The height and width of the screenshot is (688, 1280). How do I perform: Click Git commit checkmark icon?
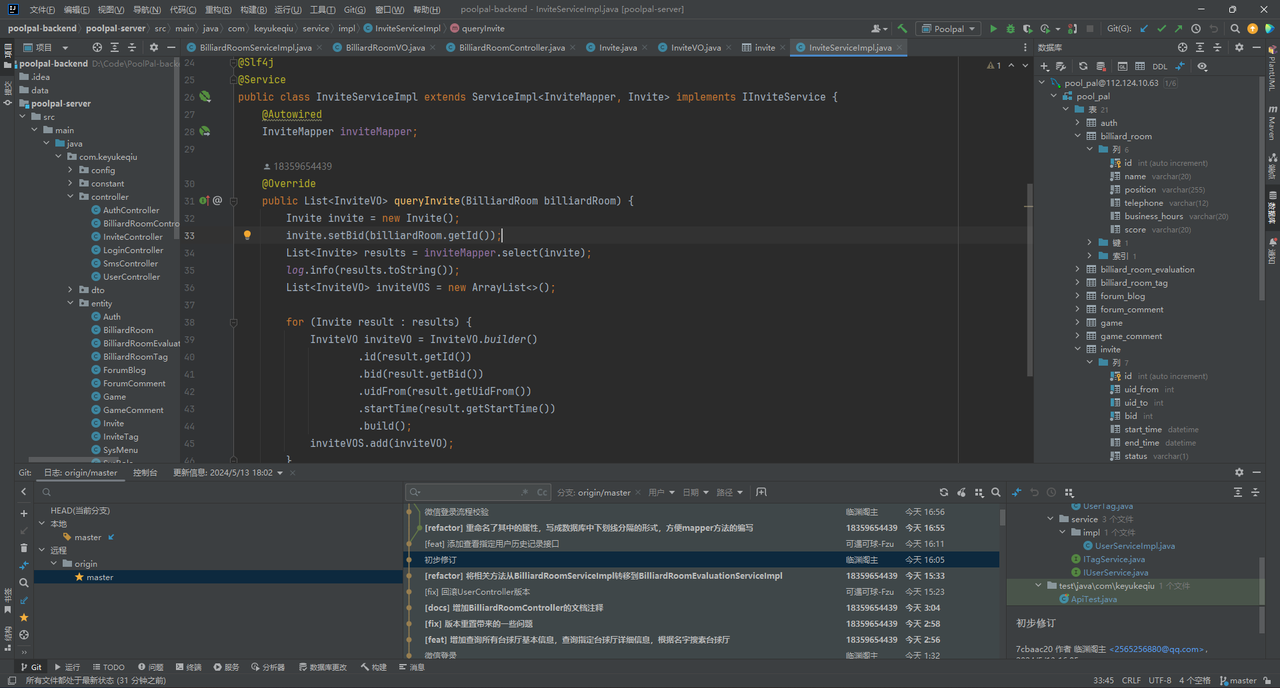[x=1162, y=29]
